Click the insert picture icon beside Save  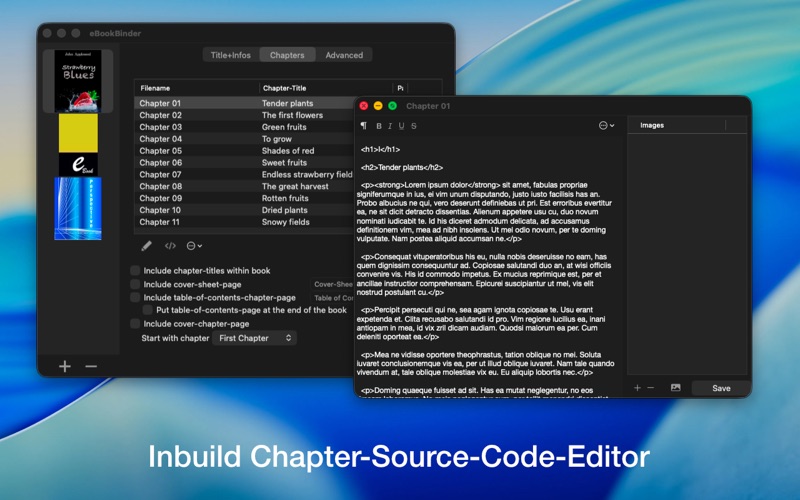click(676, 388)
